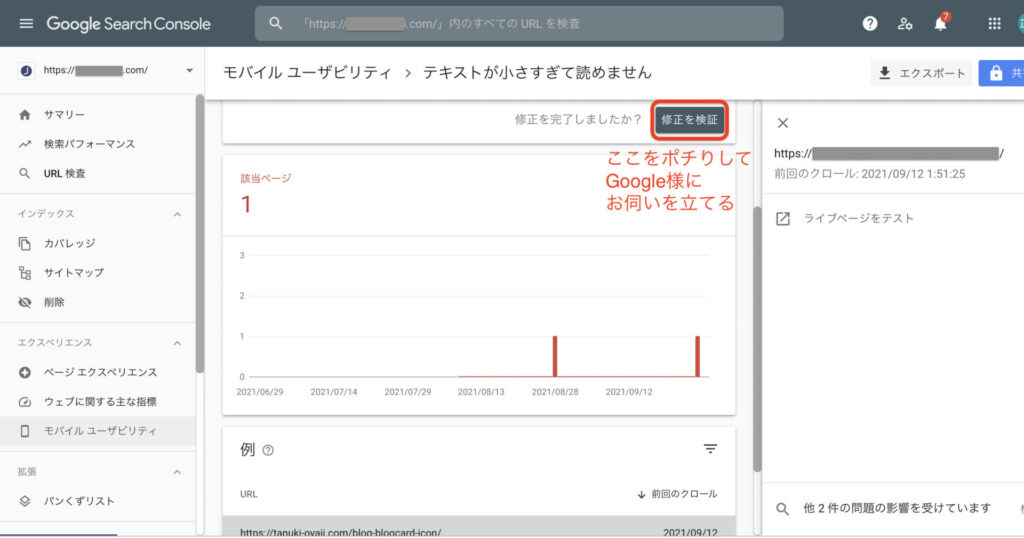1024x538 pixels.
Task: Click ライブページをテスト link
Action: tap(858, 219)
